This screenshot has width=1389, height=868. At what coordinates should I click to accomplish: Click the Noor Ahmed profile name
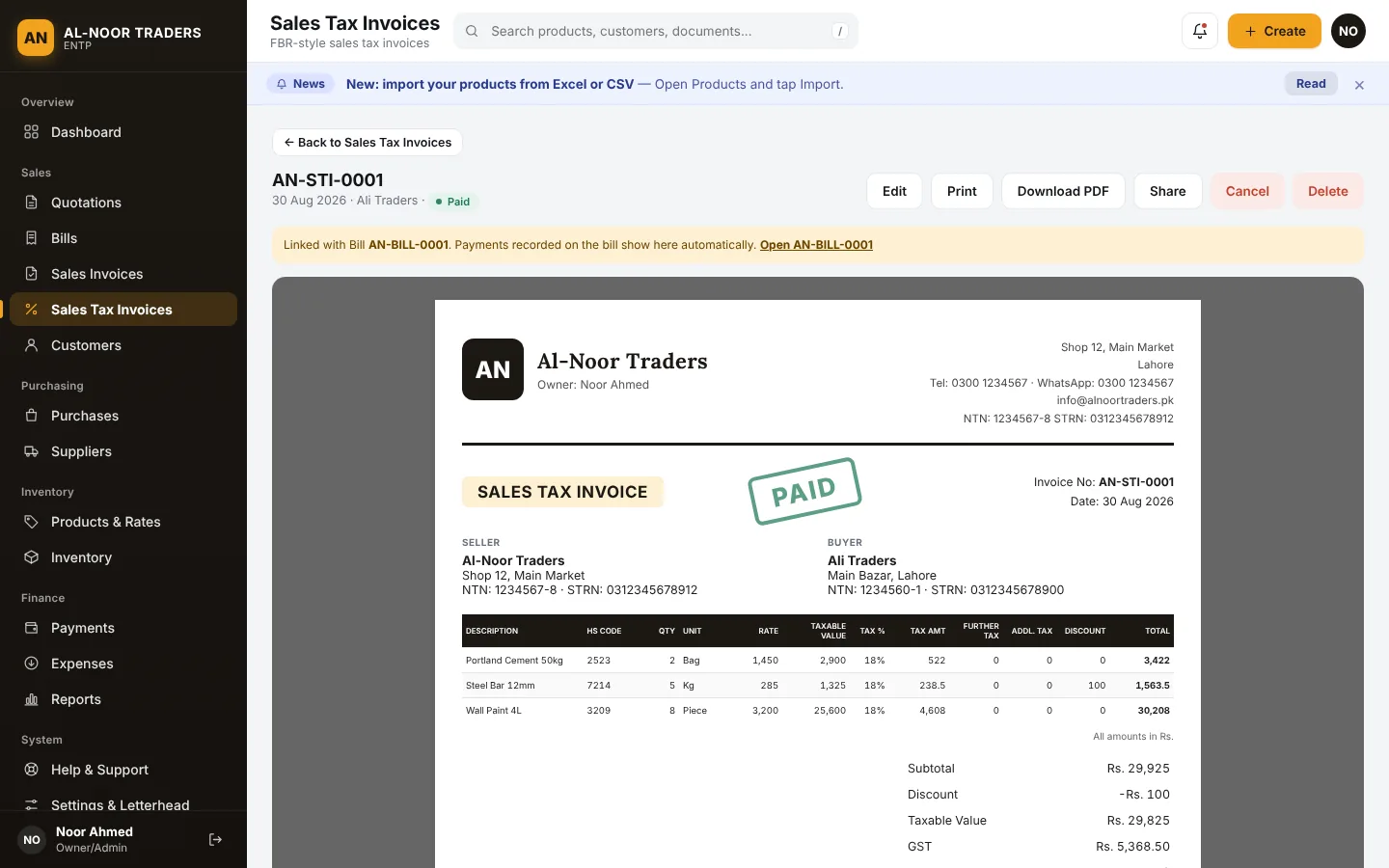click(x=95, y=831)
